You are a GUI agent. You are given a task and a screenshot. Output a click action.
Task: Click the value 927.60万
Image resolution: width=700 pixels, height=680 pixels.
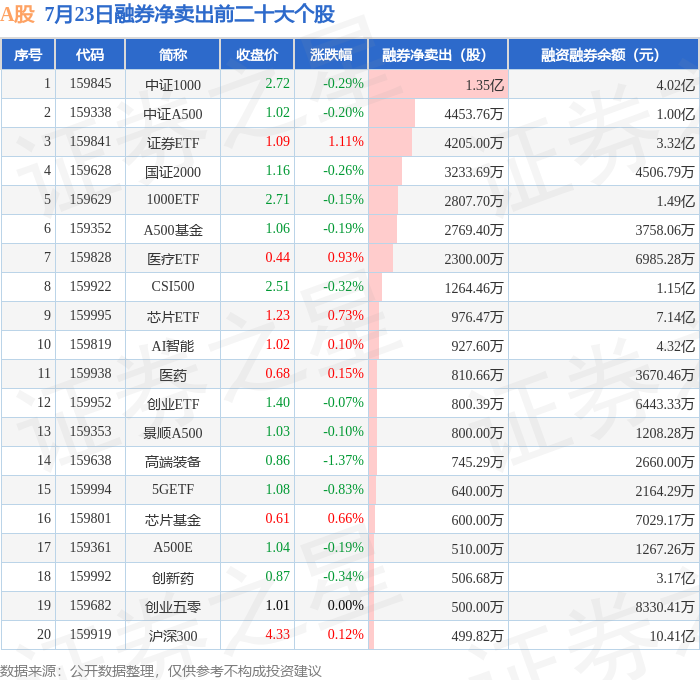(x=477, y=346)
